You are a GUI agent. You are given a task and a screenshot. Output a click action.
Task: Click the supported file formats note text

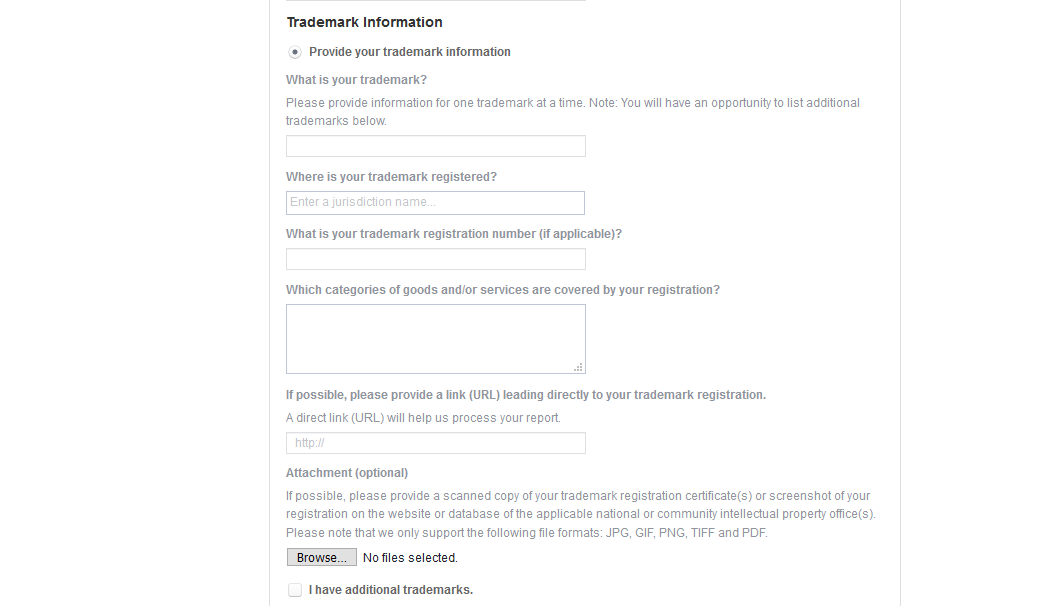click(525, 532)
